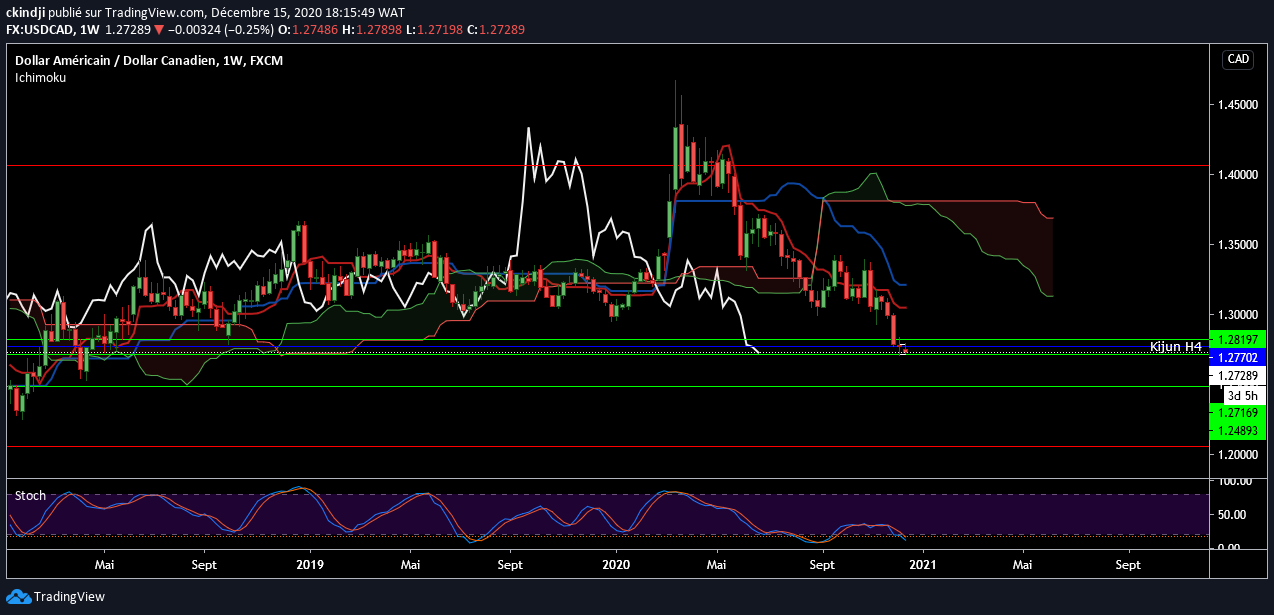
Task: Select the Stoch indicator label
Action: (x=29, y=495)
